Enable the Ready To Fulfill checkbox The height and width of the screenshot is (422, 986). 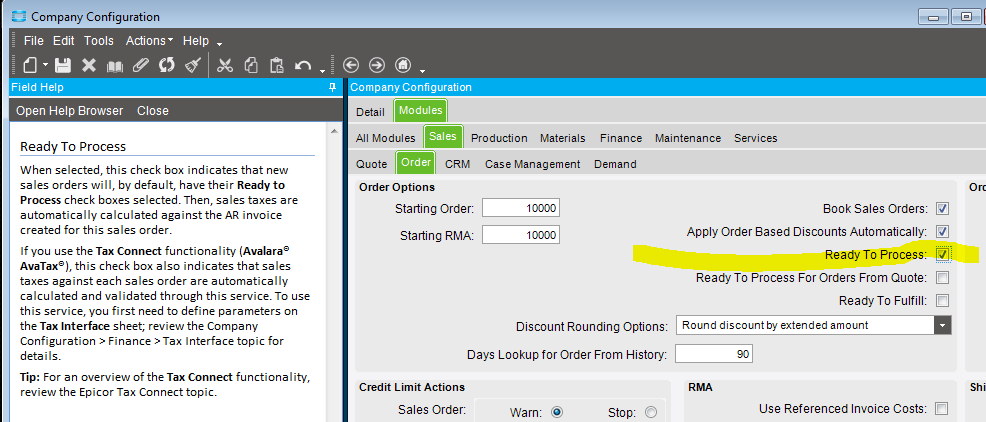pos(942,301)
